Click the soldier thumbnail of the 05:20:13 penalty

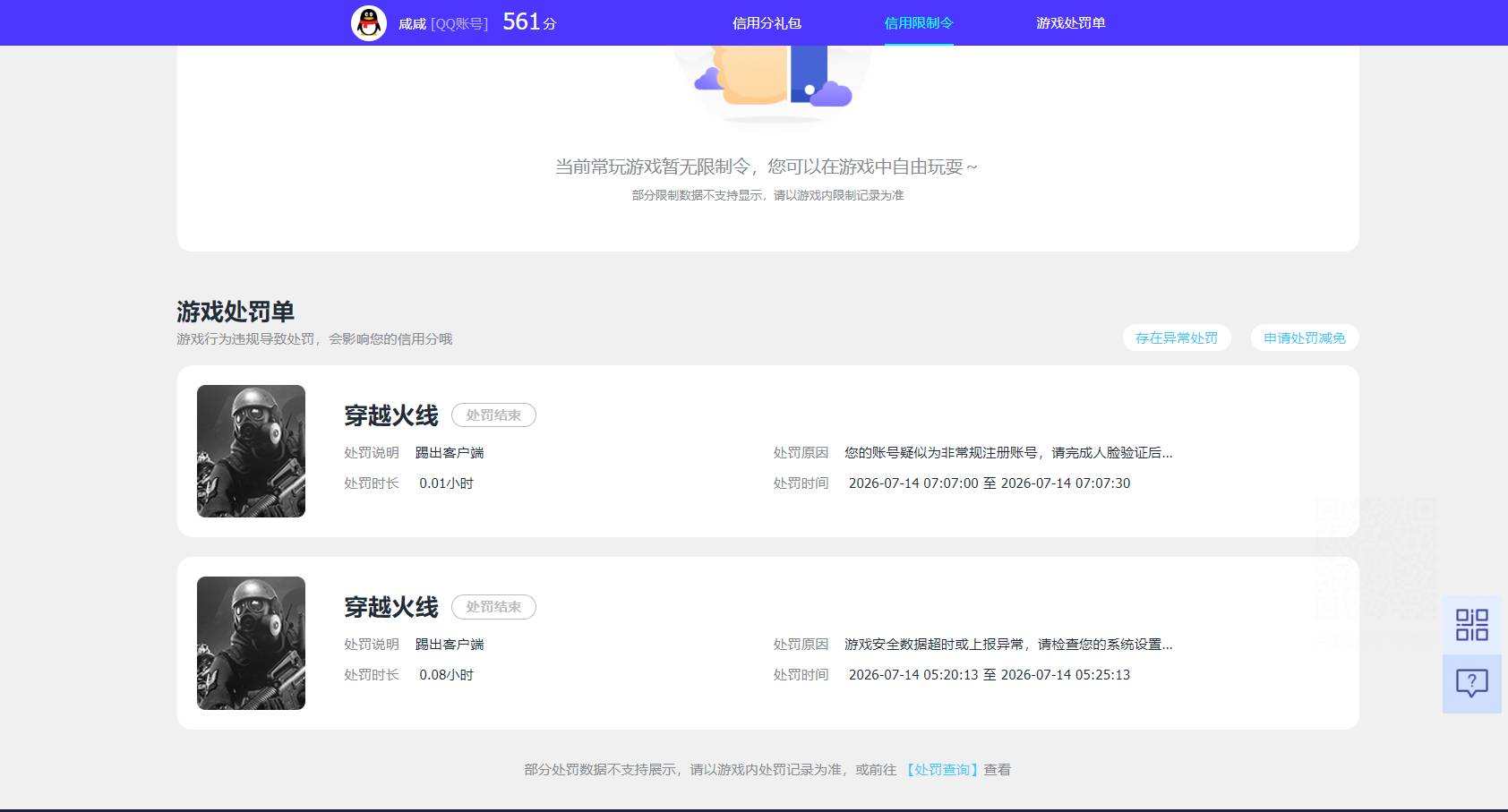[x=251, y=643]
